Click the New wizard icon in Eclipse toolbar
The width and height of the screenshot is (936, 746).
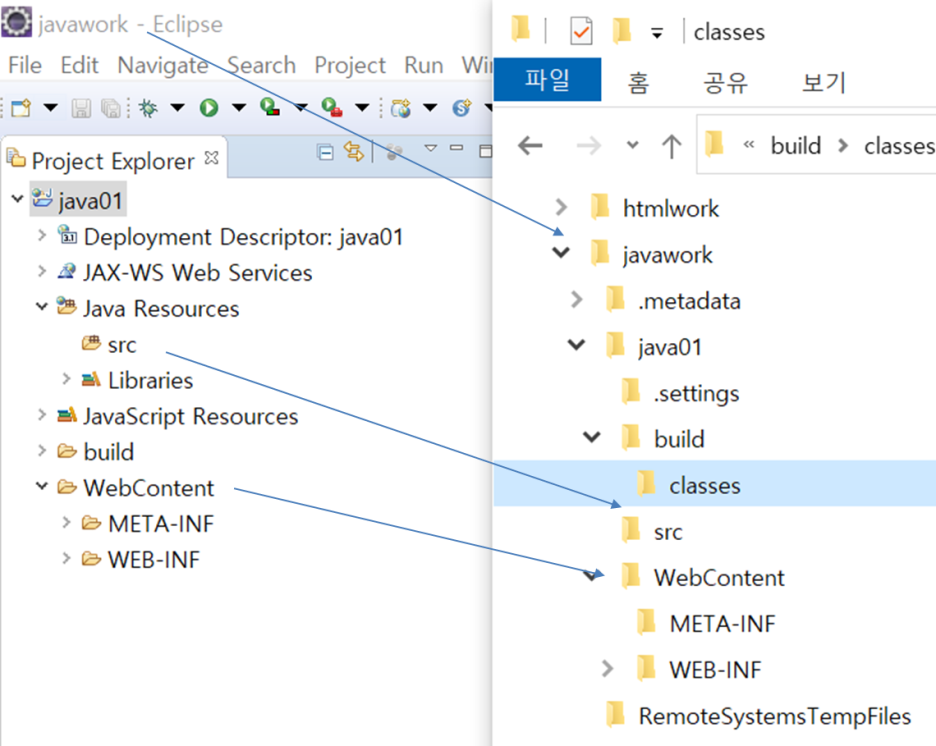(x=21, y=108)
